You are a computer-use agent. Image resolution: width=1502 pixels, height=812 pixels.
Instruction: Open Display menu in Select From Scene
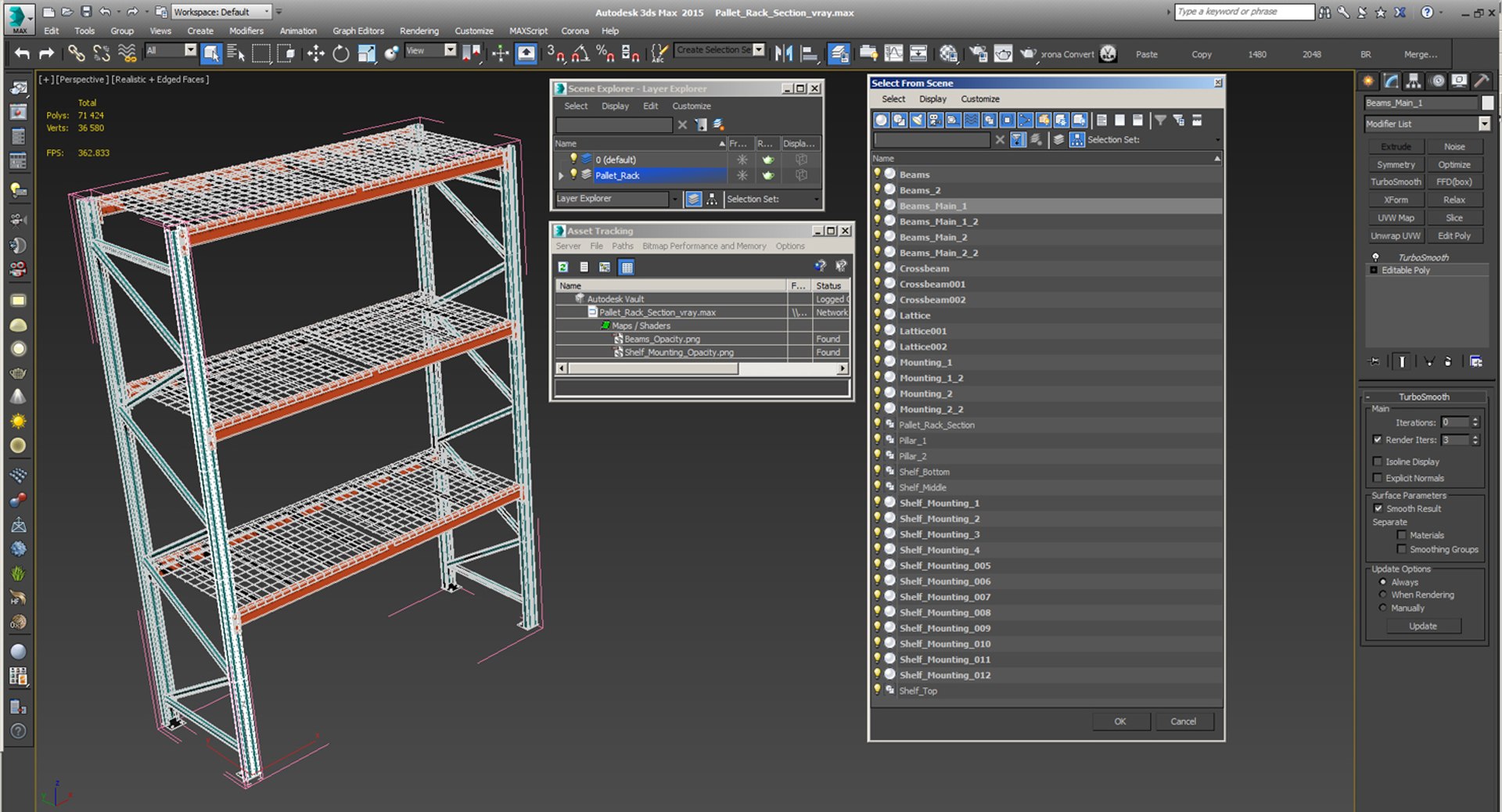(x=932, y=99)
